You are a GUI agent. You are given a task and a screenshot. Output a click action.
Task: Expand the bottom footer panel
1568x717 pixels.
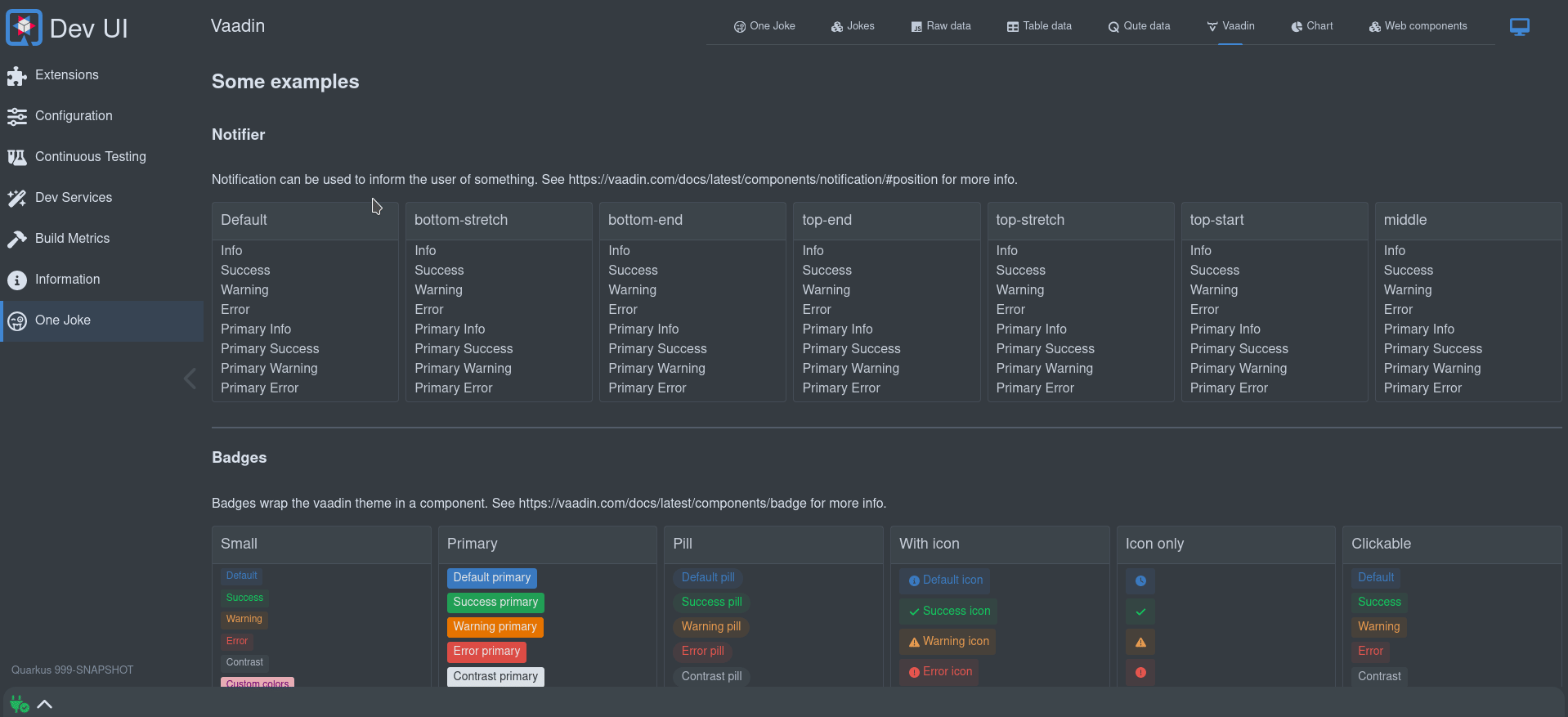click(x=45, y=704)
